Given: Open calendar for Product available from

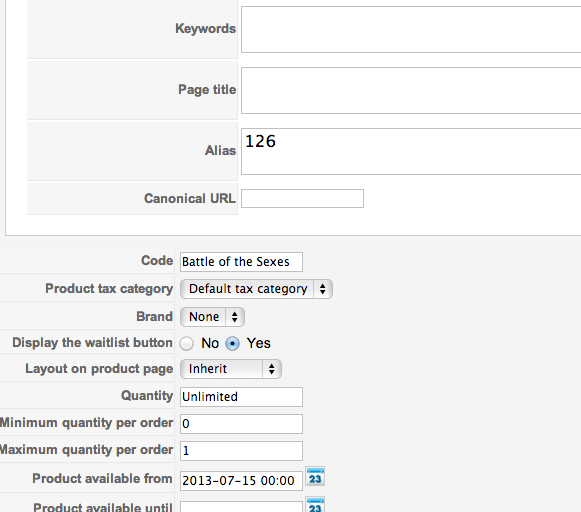Looking at the screenshot, I should pyautogui.click(x=315, y=476).
